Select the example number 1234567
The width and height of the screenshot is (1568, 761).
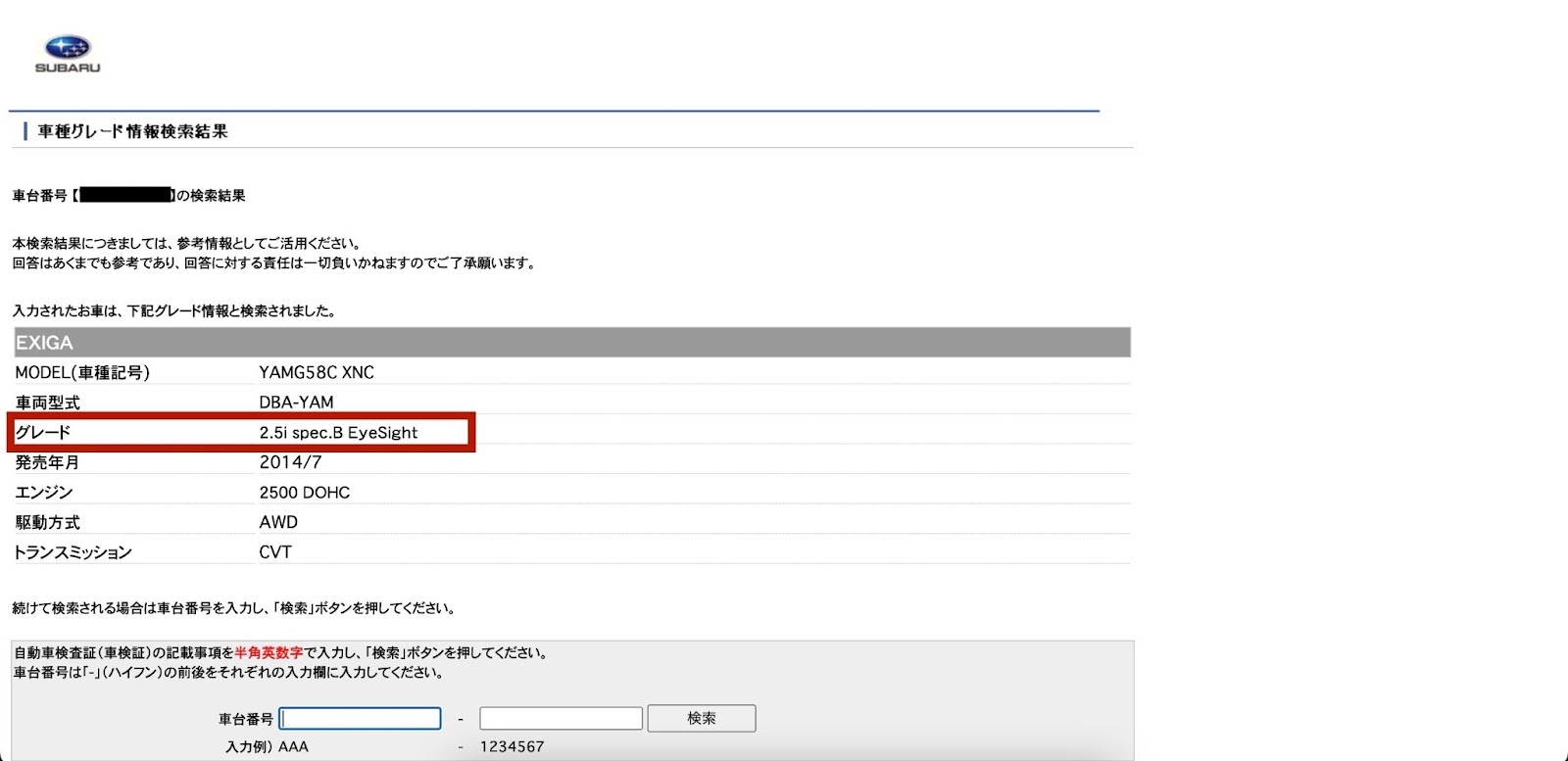point(512,746)
